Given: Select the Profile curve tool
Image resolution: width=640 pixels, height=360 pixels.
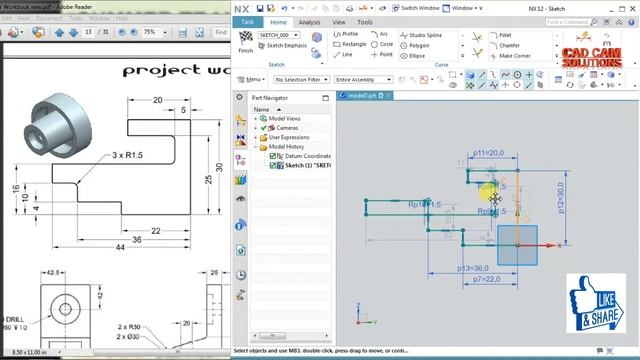Looking at the screenshot, I should 346,34.
